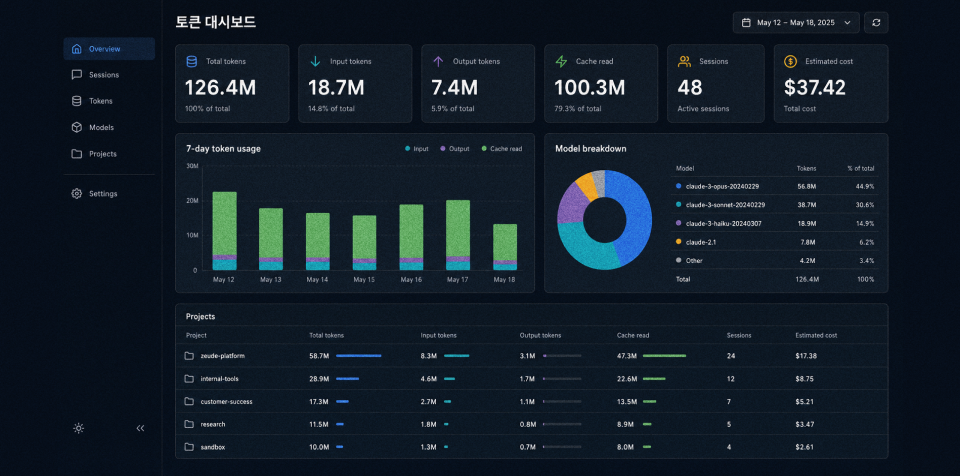Viewport: 960px width, 476px height.
Task: Go to Sessions in the sidebar
Action: coord(109,75)
